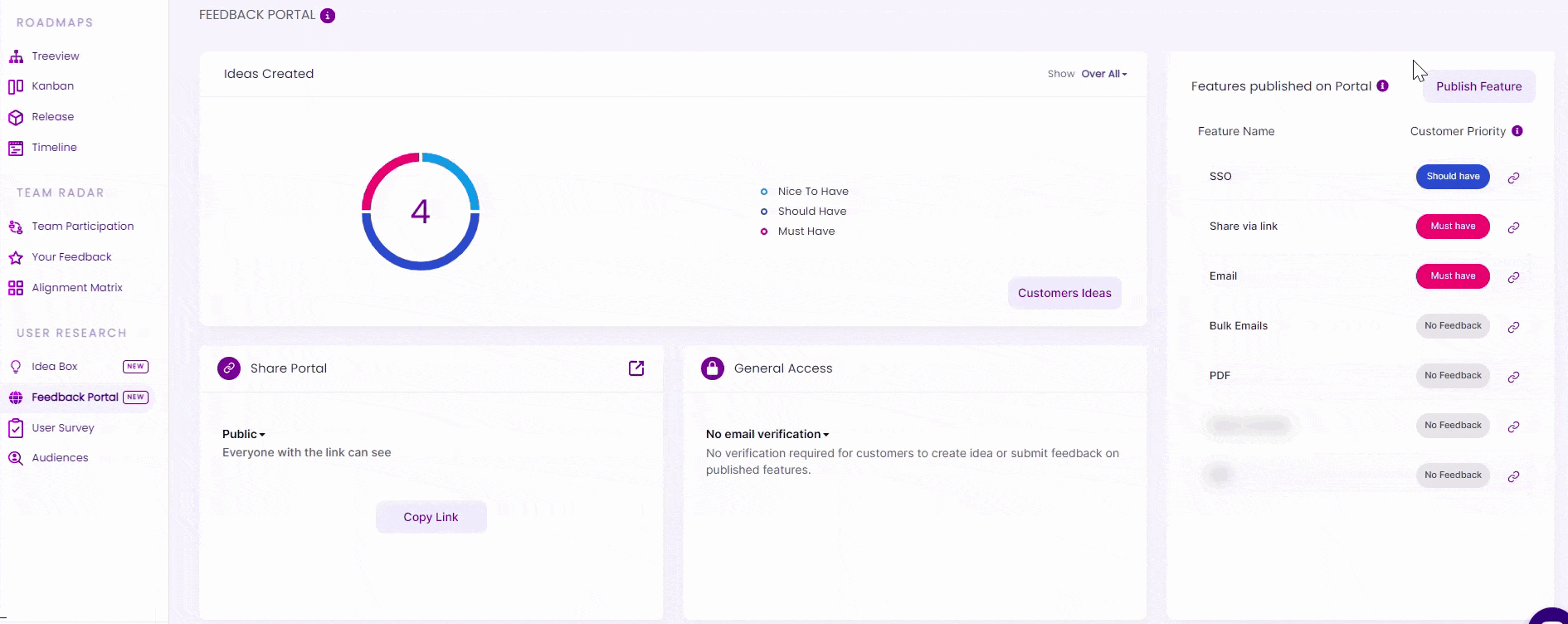Screen dimensions: 1568x624
Task: Copy link icon for SSO feature
Action: [x=1513, y=178]
